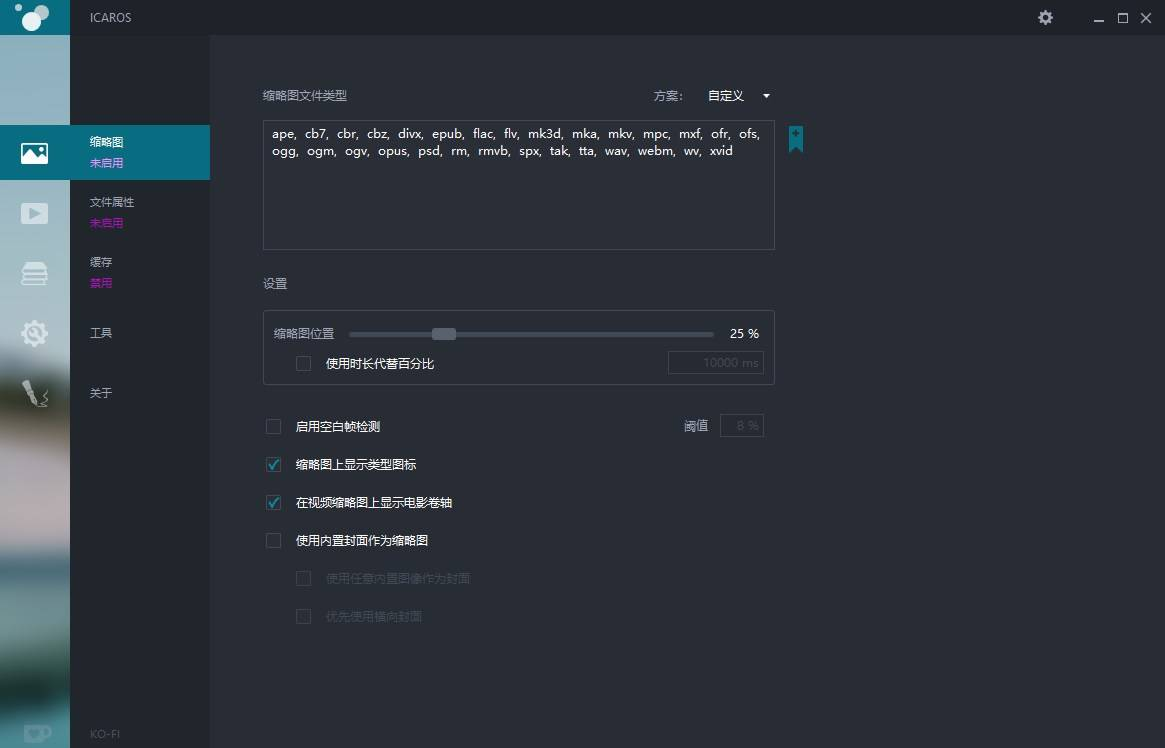Expand the 方案 自定义 dropdown
Screen dimensions: 1165x748
pyautogui.click(x=739, y=96)
